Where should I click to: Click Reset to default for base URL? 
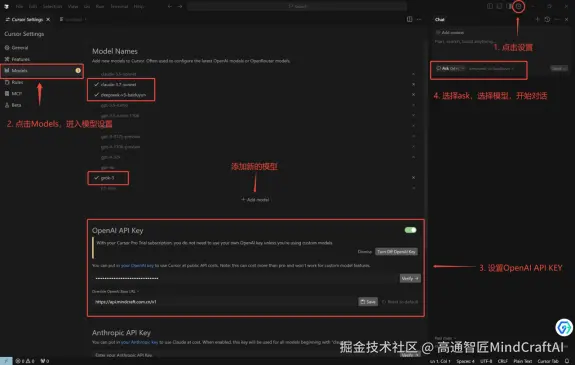(x=400, y=302)
